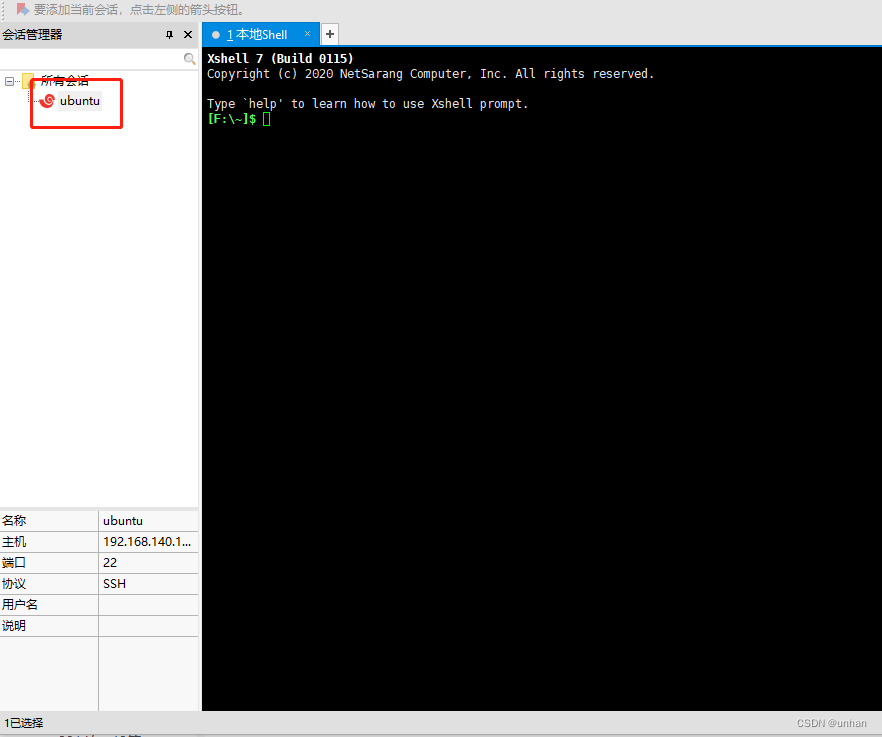Select the 主机 value 192.168.140.1...
Screen dimensions: 882x737
click(148, 542)
